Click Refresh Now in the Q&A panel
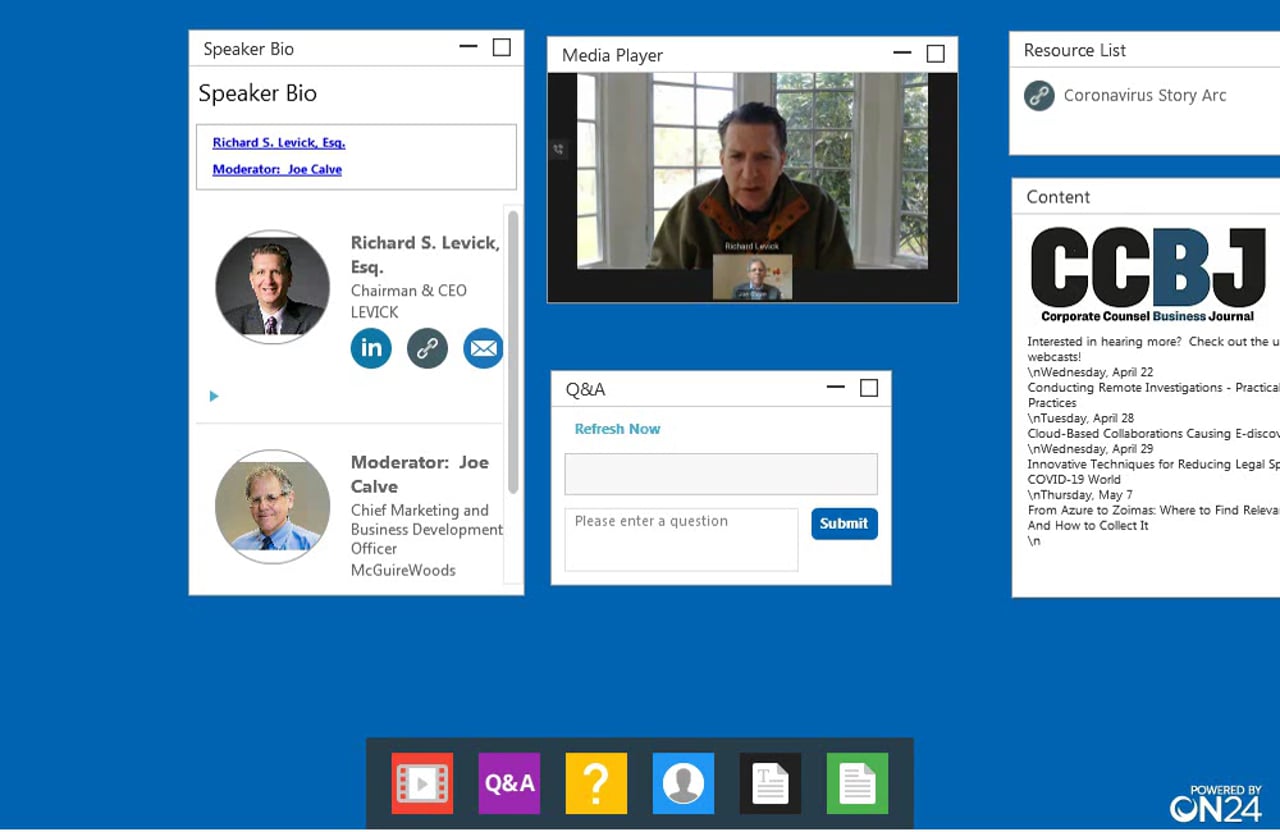 point(617,429)
